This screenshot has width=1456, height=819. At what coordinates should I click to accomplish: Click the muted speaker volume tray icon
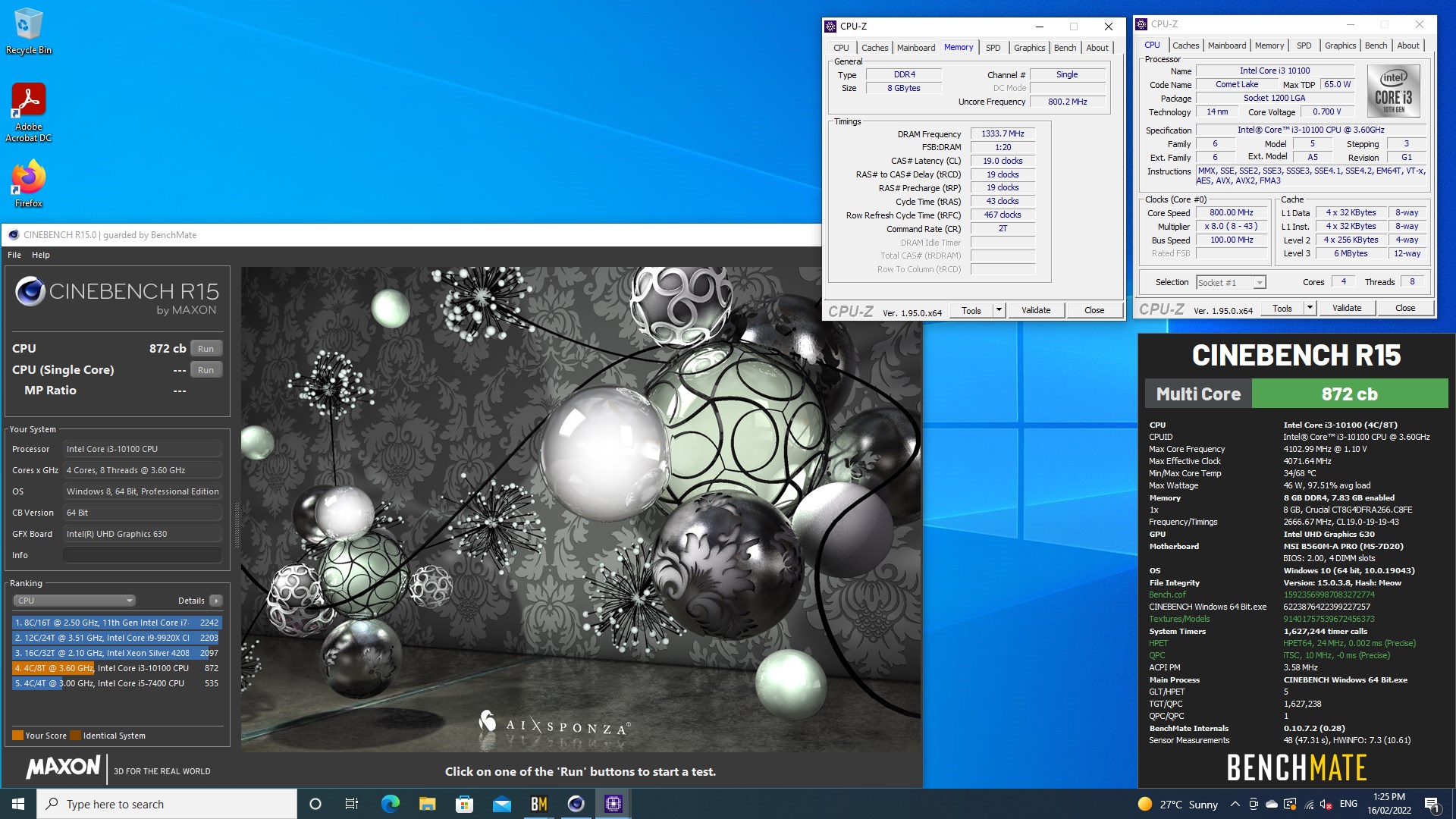(1326, 804)
